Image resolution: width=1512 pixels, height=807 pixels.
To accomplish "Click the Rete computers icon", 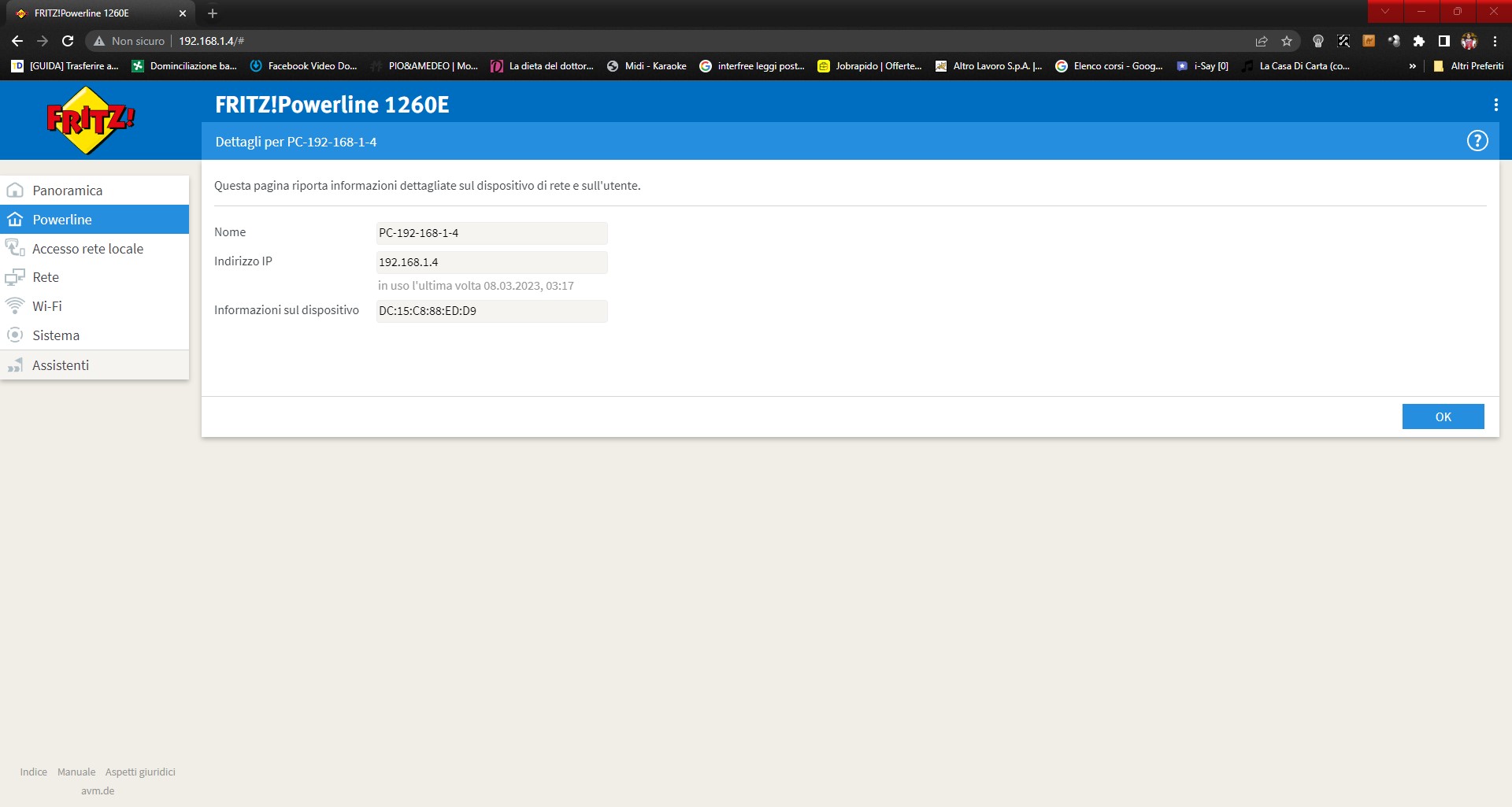I will [x=15, y=277].
